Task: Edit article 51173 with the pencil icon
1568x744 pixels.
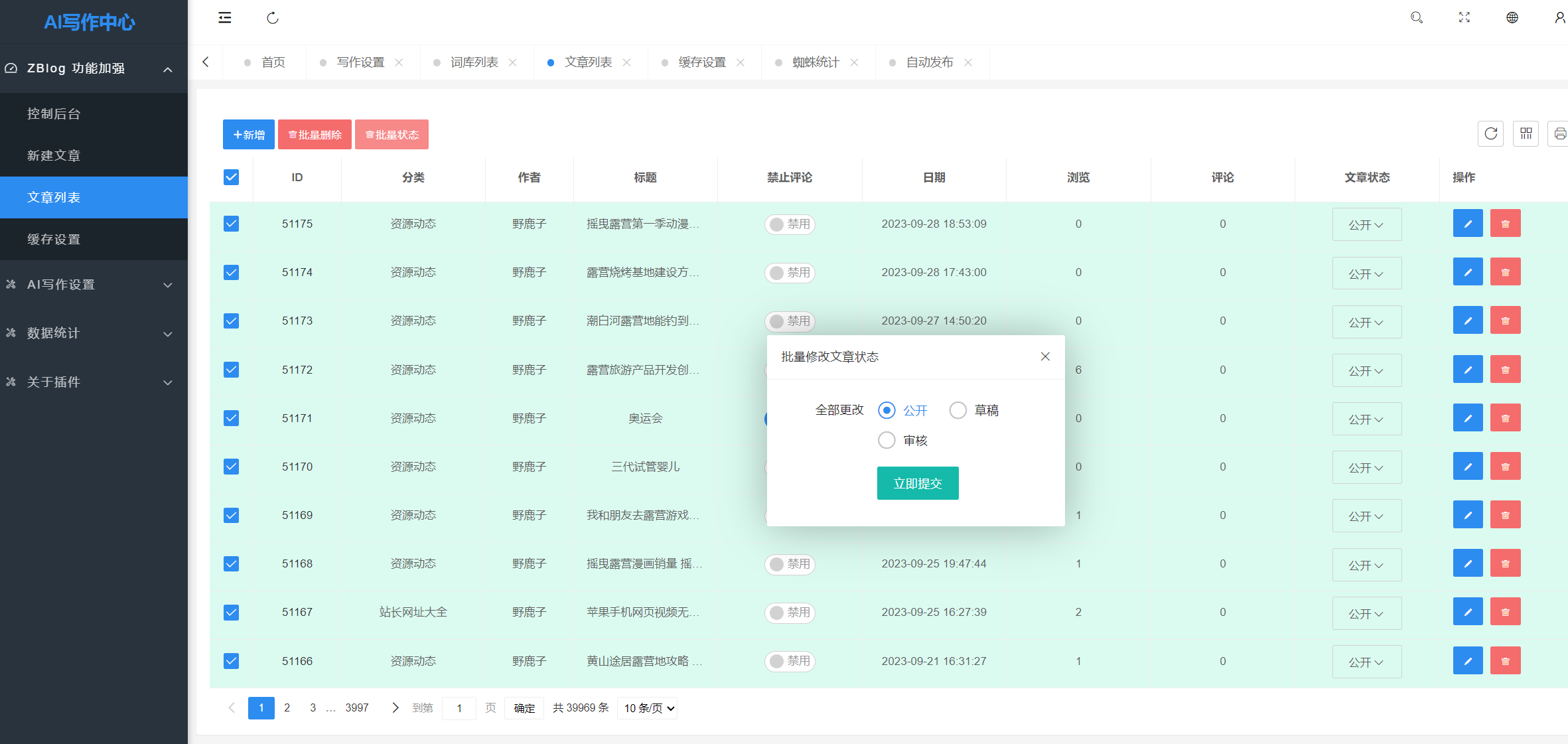Action: tap(1468, 321)
